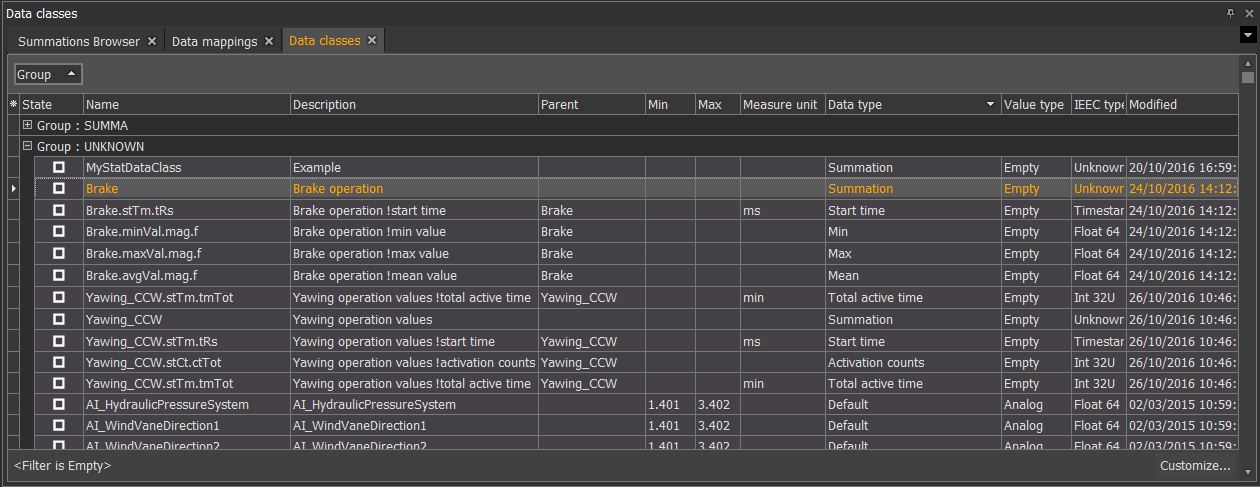Select 'Yawing operation values !activation counts' cell
Screen dimensions: 1260x487
(414, 362)
